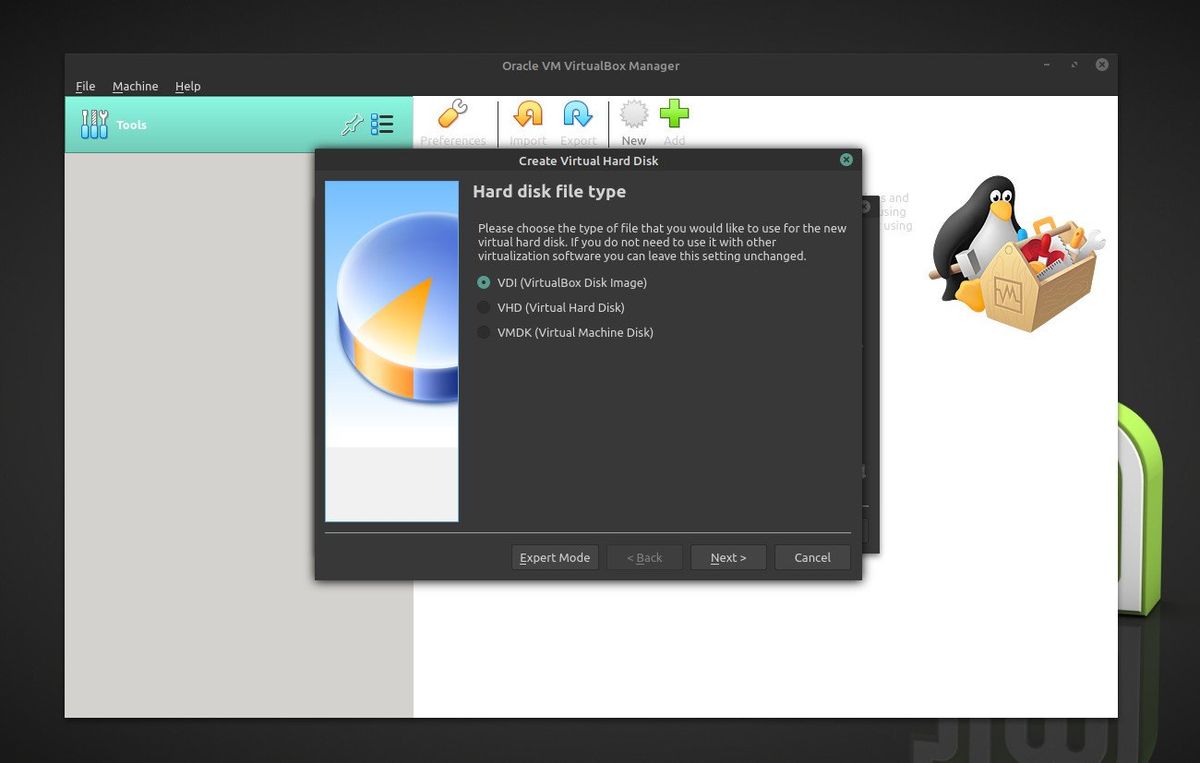Click the list menu icon next to Tools
The width and height of the screenshot is (1200, 763).
pyautogui.click(x=382, y=123)
